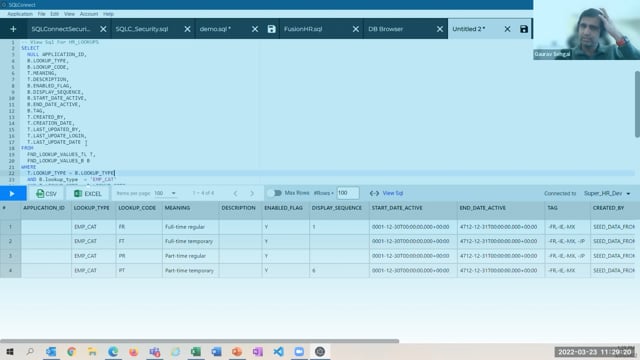Viewport: 640px width, 360px height.
Task: Open Microsoft Edge from taskbar
Action: tap(113, 351)
